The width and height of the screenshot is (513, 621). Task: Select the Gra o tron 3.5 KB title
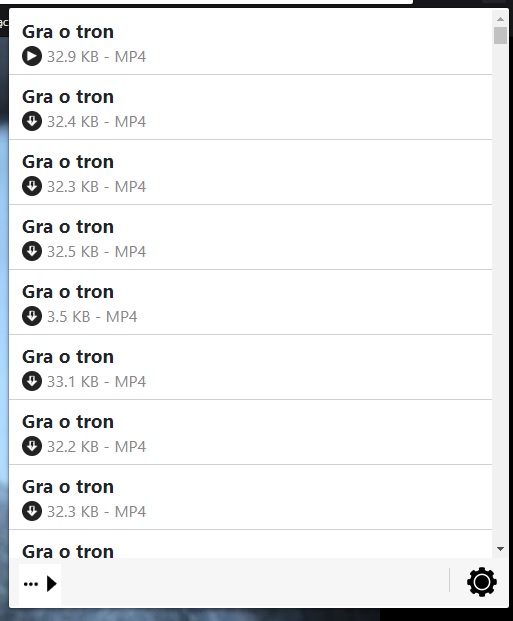pyautogui.click(x=68, y=292)
